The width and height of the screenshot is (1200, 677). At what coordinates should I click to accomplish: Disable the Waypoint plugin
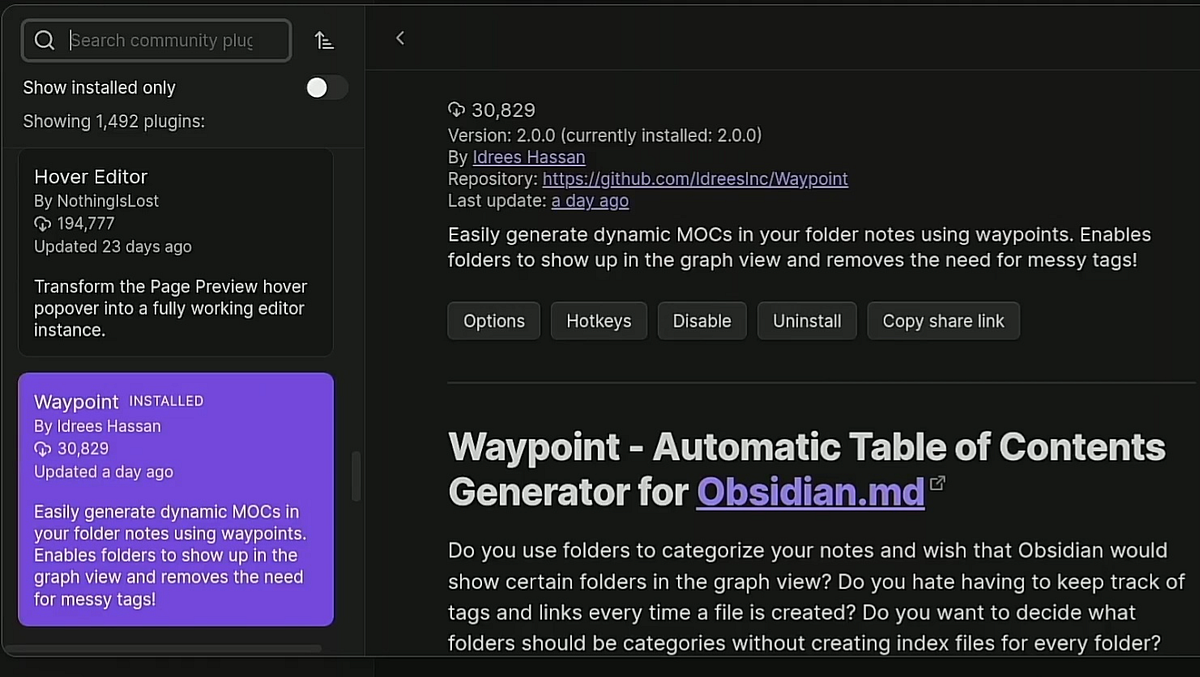[701, 320]
